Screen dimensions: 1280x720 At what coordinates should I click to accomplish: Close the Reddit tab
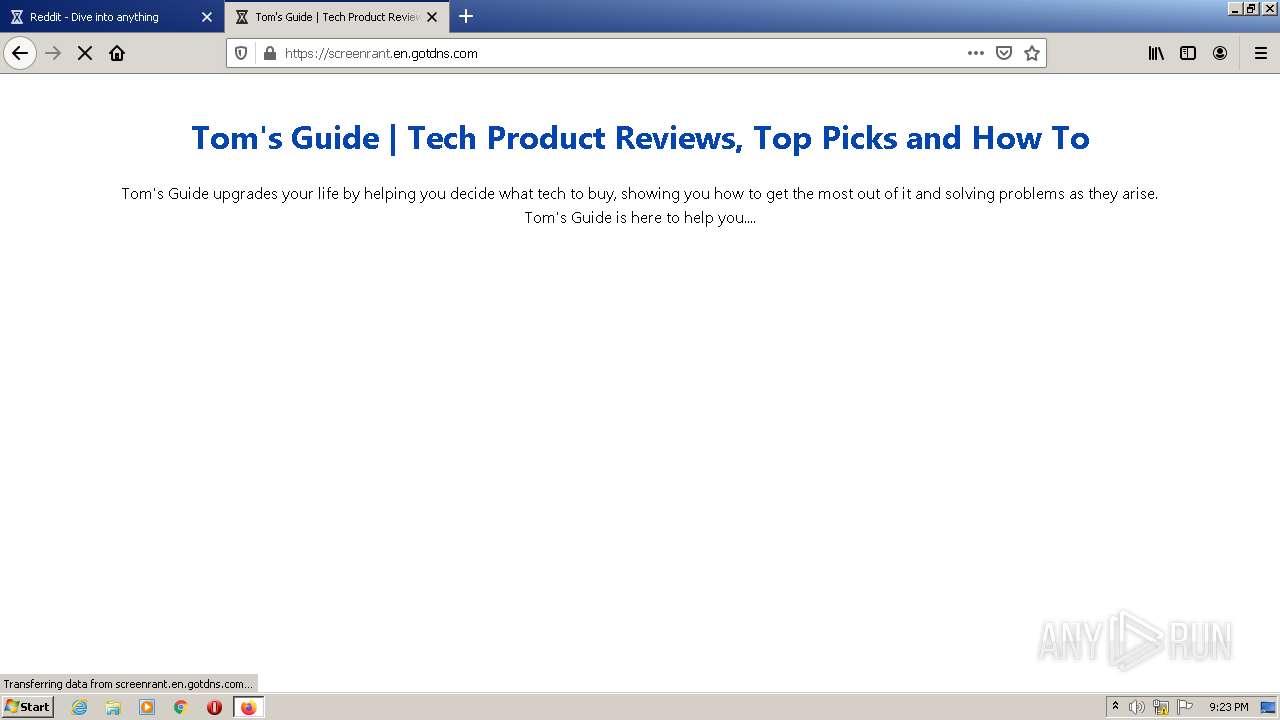[207, 17]
